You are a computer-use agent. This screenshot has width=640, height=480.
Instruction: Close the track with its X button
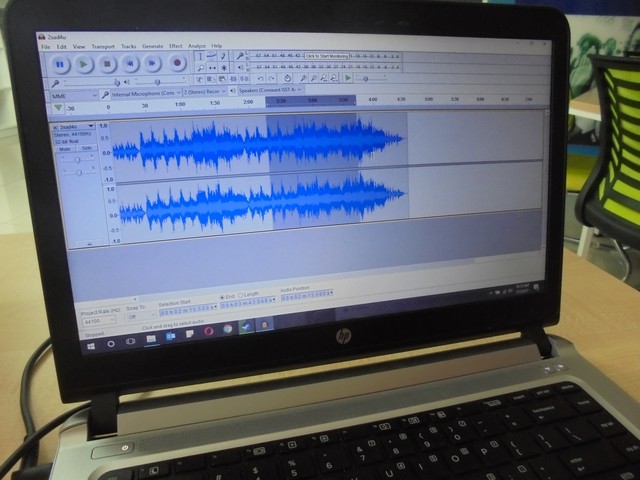point(55,127)
